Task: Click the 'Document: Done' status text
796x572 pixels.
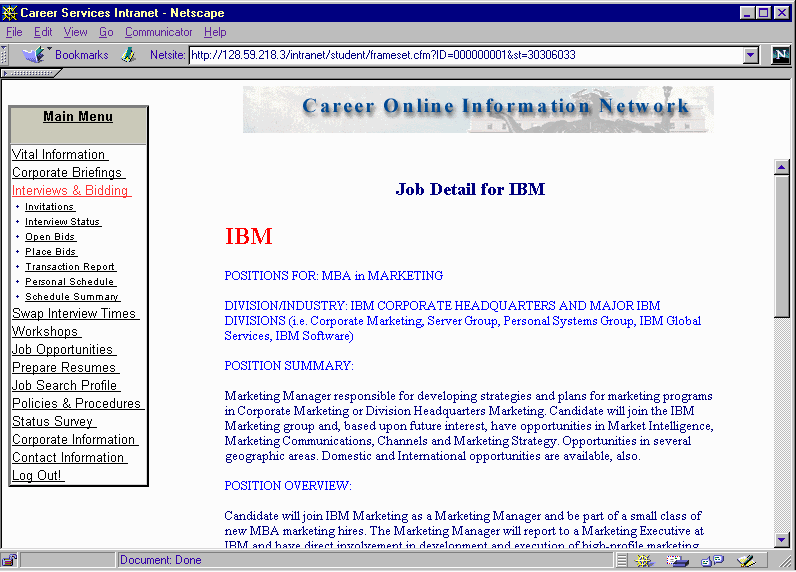Action: pos(160,560)
